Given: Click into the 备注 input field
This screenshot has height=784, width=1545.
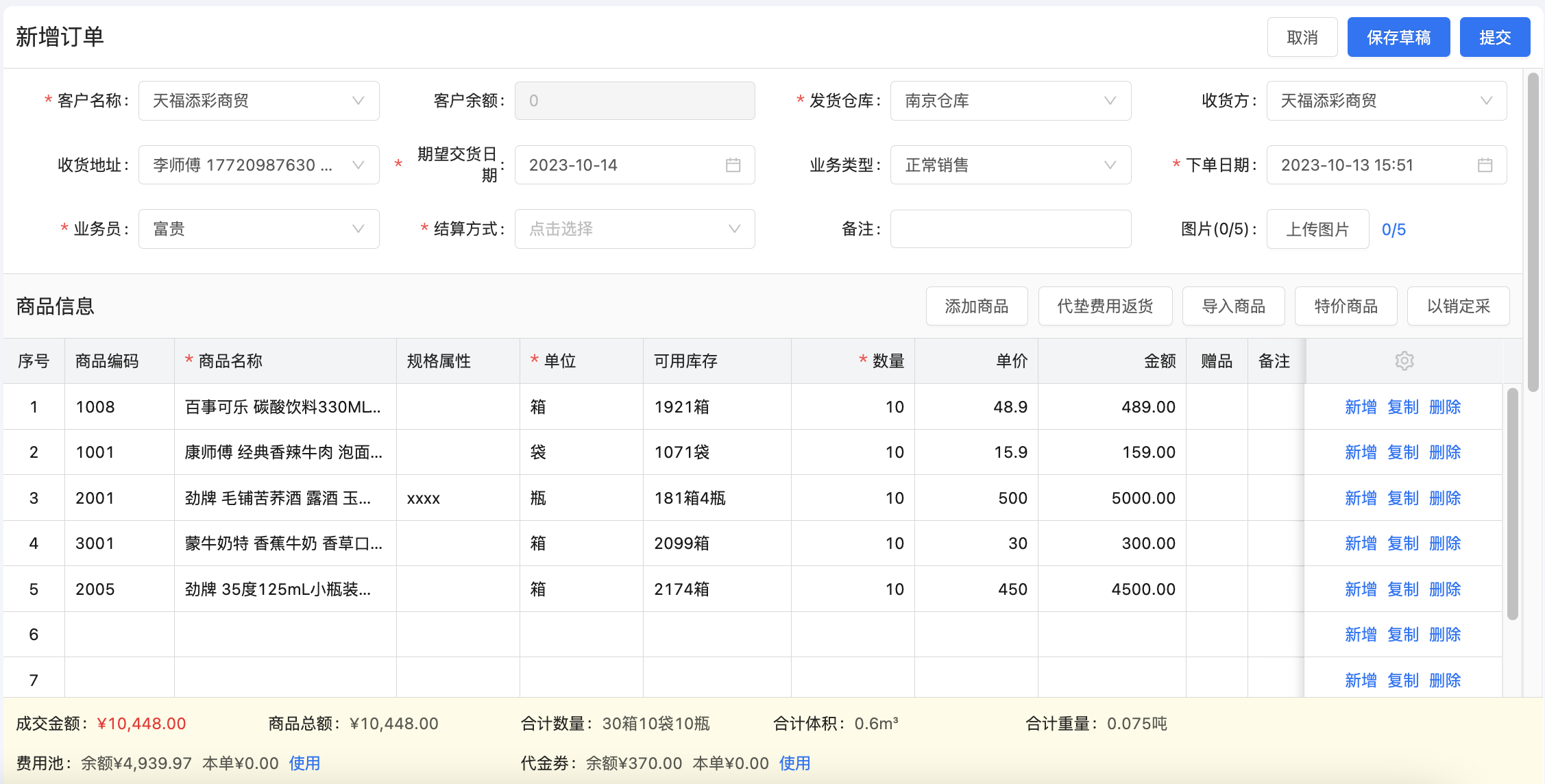Looking at the screenshot, I should [x=1010, y=229].
